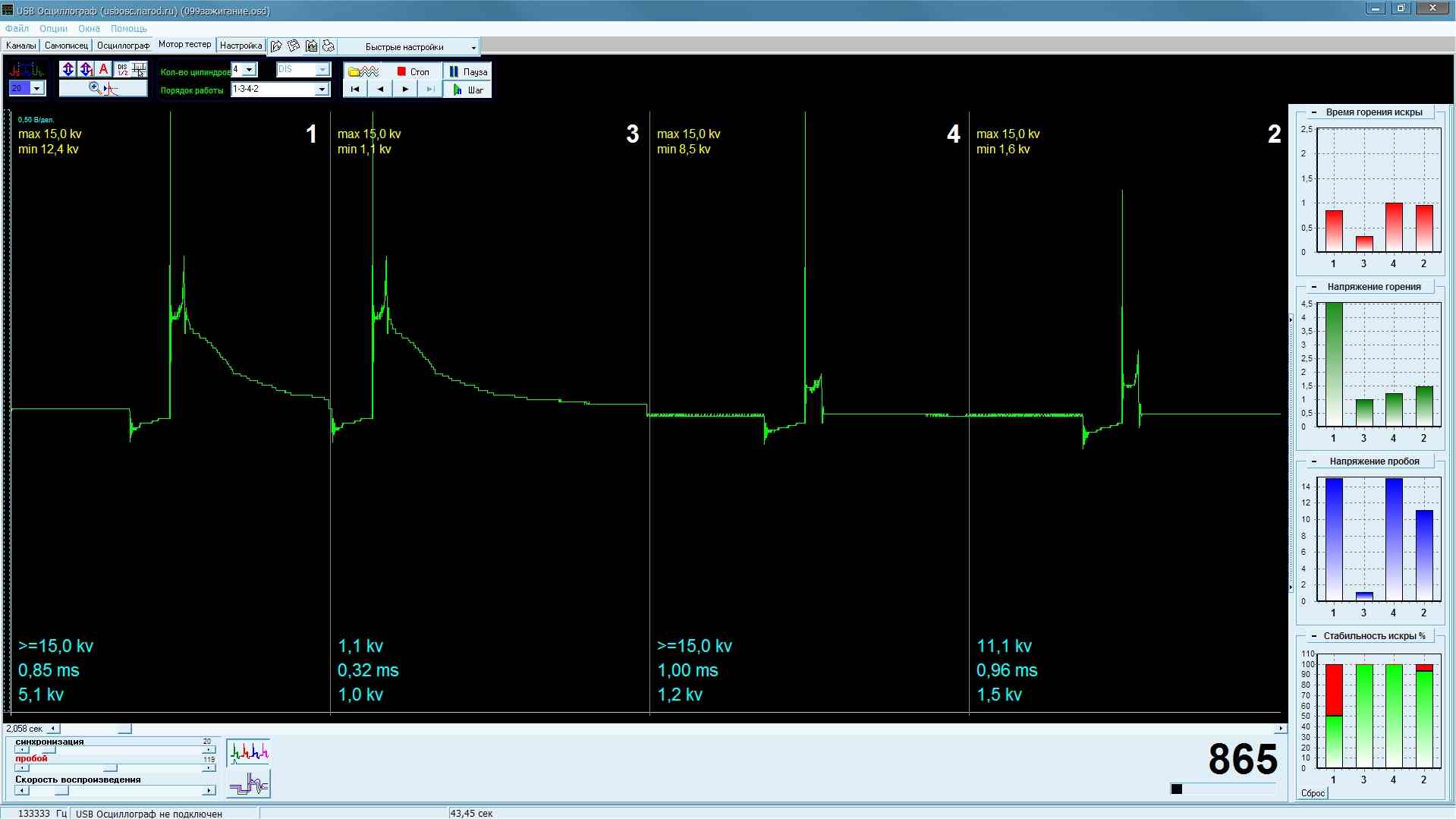Click the save-as file icon in toolbar
This screenshot has height=819, width=1456.
(x=311, y=46)
